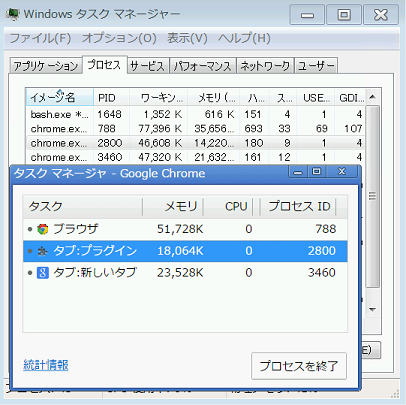This screenshot has height=405, width=406.
Task: Sort by USE... column header
Action: [x=316, y=98]
